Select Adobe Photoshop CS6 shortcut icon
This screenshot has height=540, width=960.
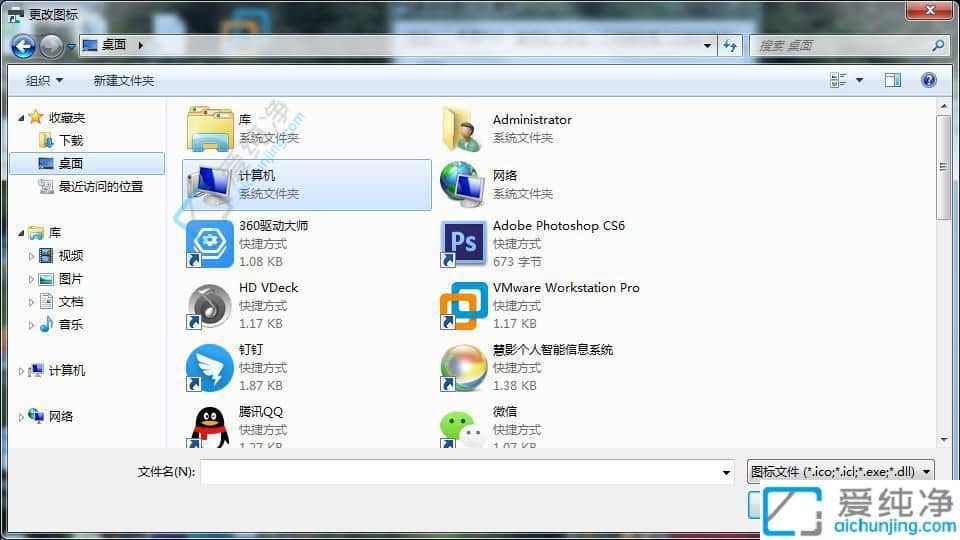(x=463, y=244)
